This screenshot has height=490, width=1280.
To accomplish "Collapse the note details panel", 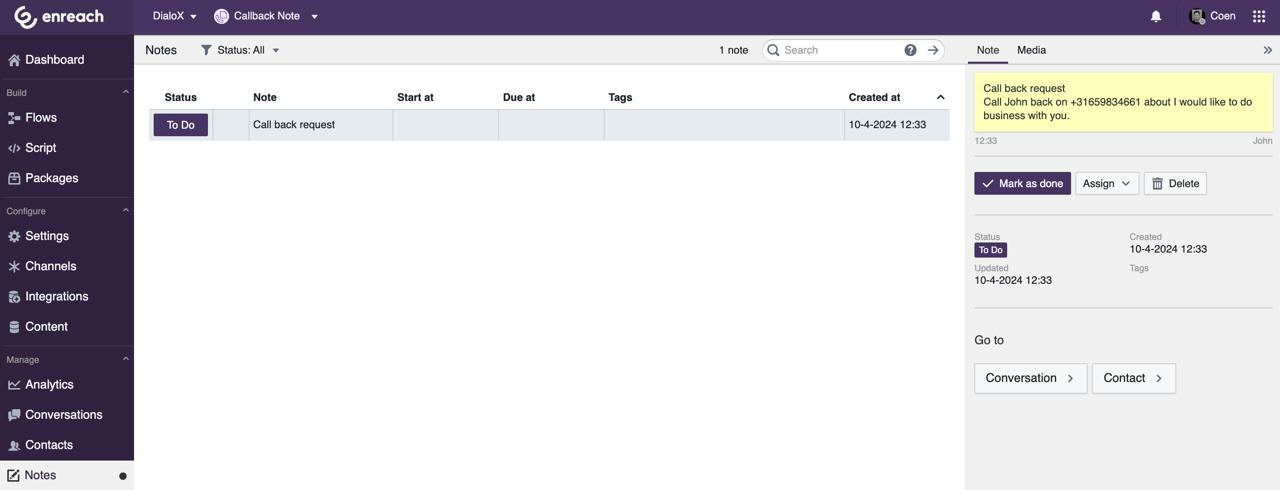I will point(1267,50).
